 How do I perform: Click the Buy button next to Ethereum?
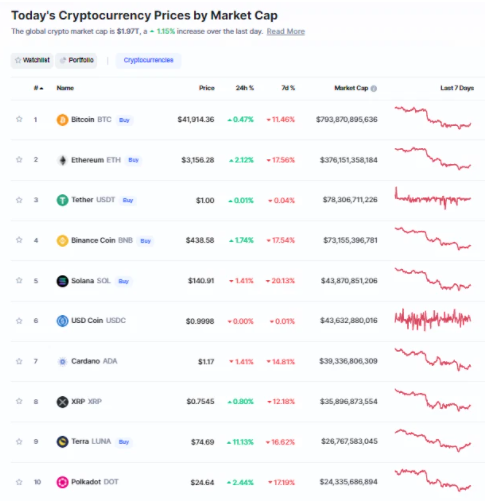[133, 160]
